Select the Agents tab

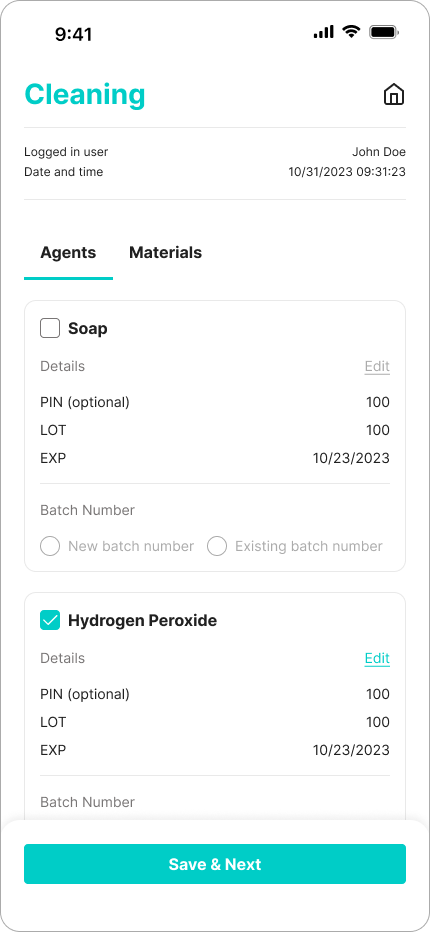68,253
